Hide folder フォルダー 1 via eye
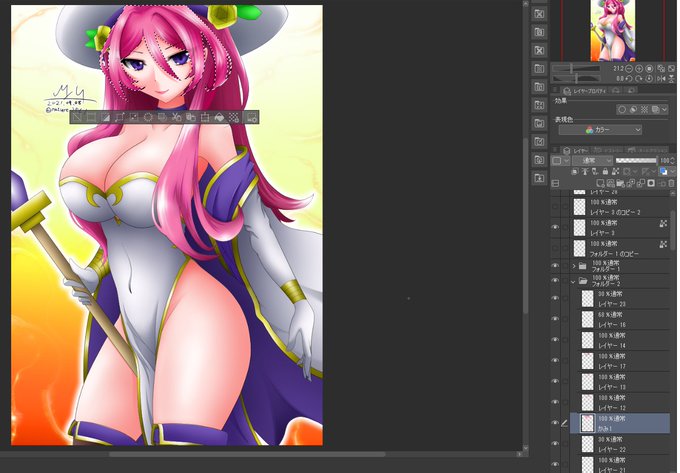 [x=555, y=265]
